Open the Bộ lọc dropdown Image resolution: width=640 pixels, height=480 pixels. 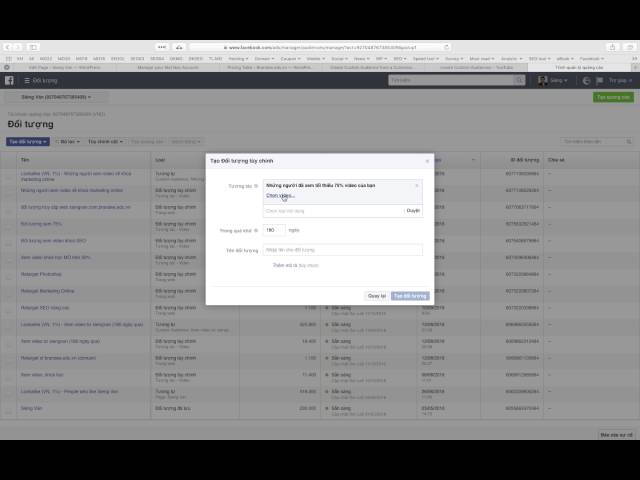(68, 142)
